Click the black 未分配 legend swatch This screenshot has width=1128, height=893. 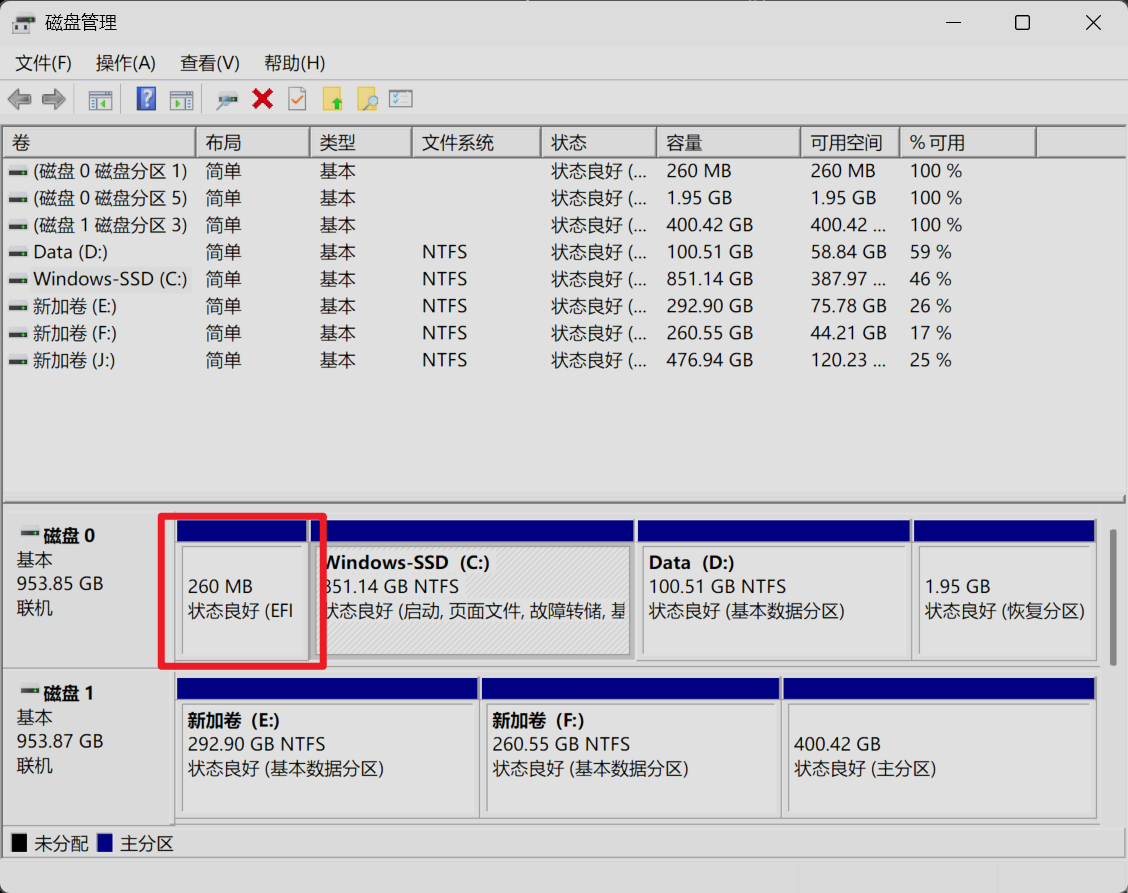coord(19,843)
